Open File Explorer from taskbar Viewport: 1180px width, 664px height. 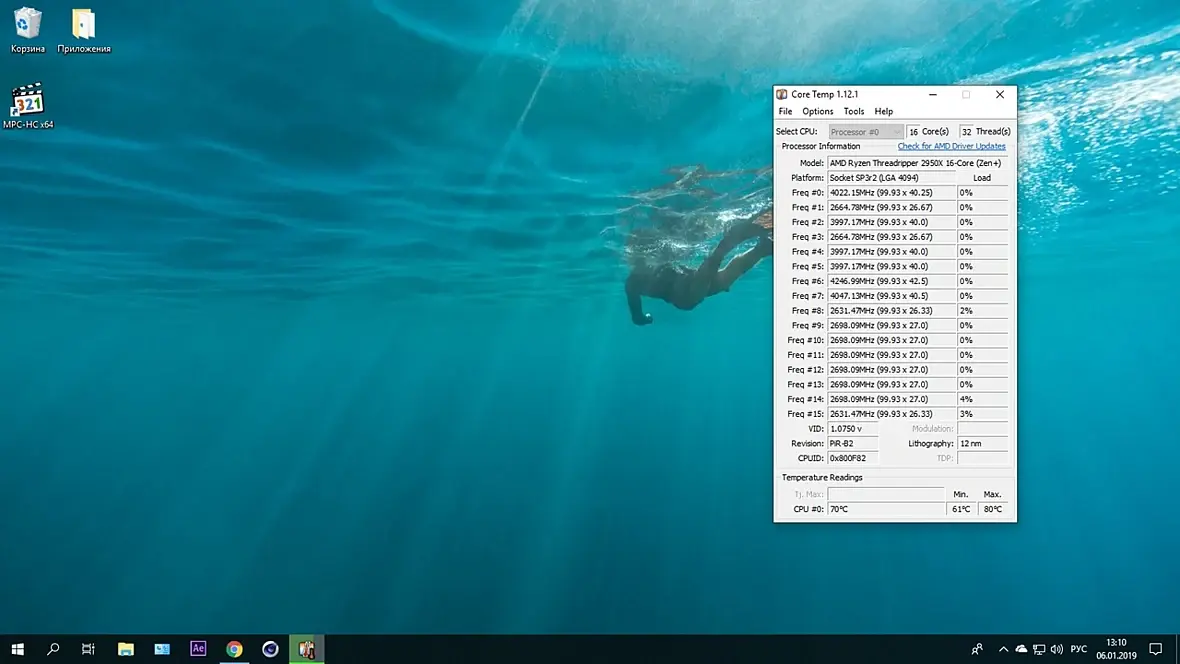click(x=126, y=649)
